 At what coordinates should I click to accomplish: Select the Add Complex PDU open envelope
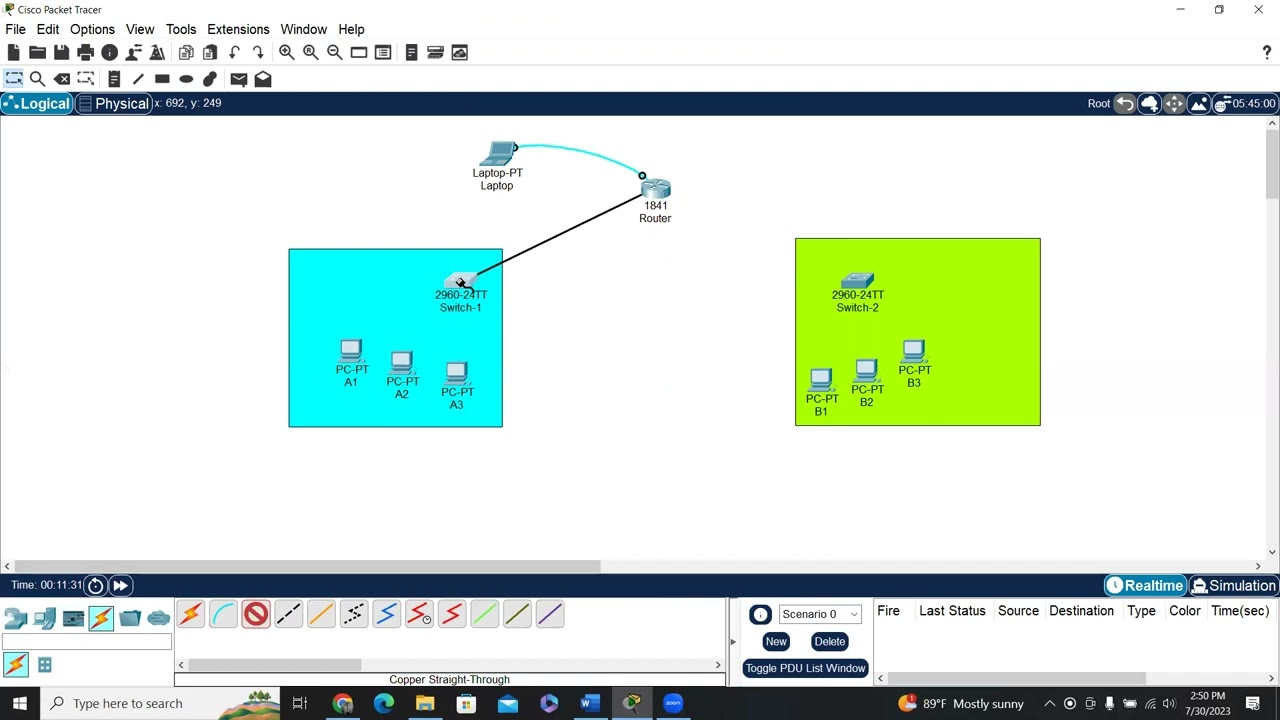[263, 79]
